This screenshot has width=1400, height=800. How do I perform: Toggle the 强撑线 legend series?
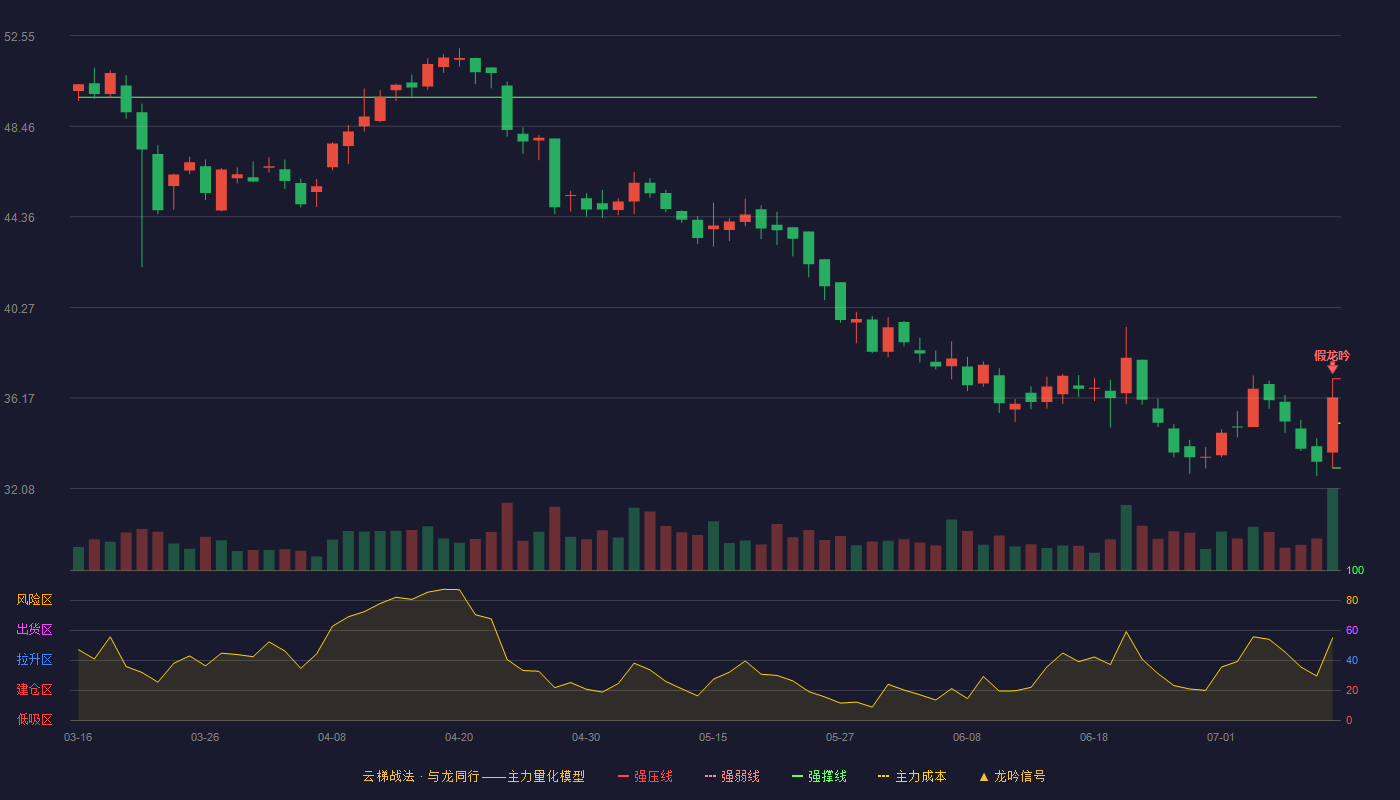coord(819,777)
